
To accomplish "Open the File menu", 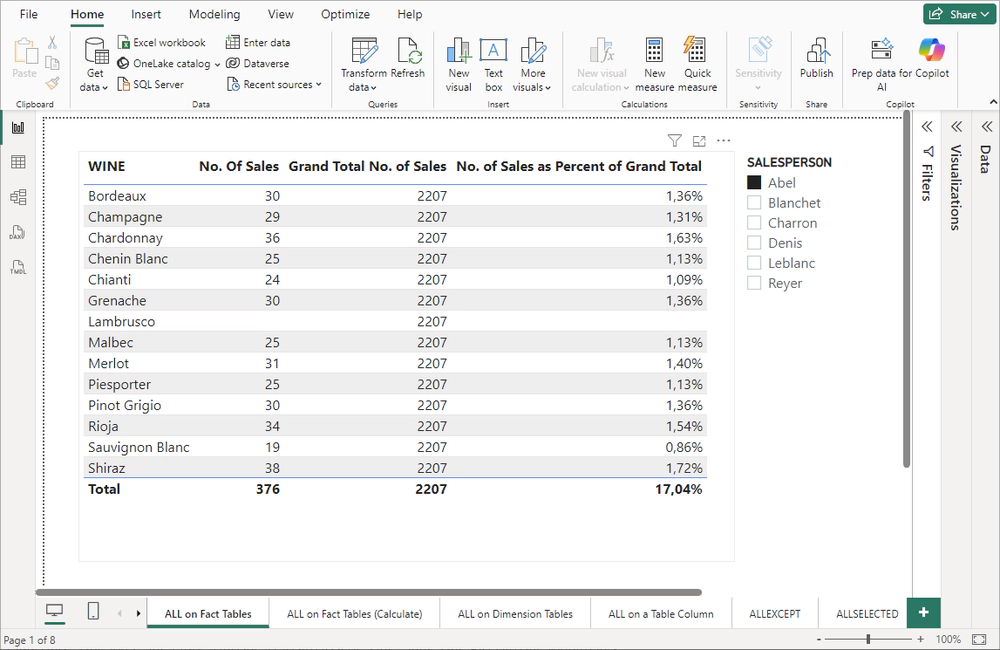I will [29, 14].
